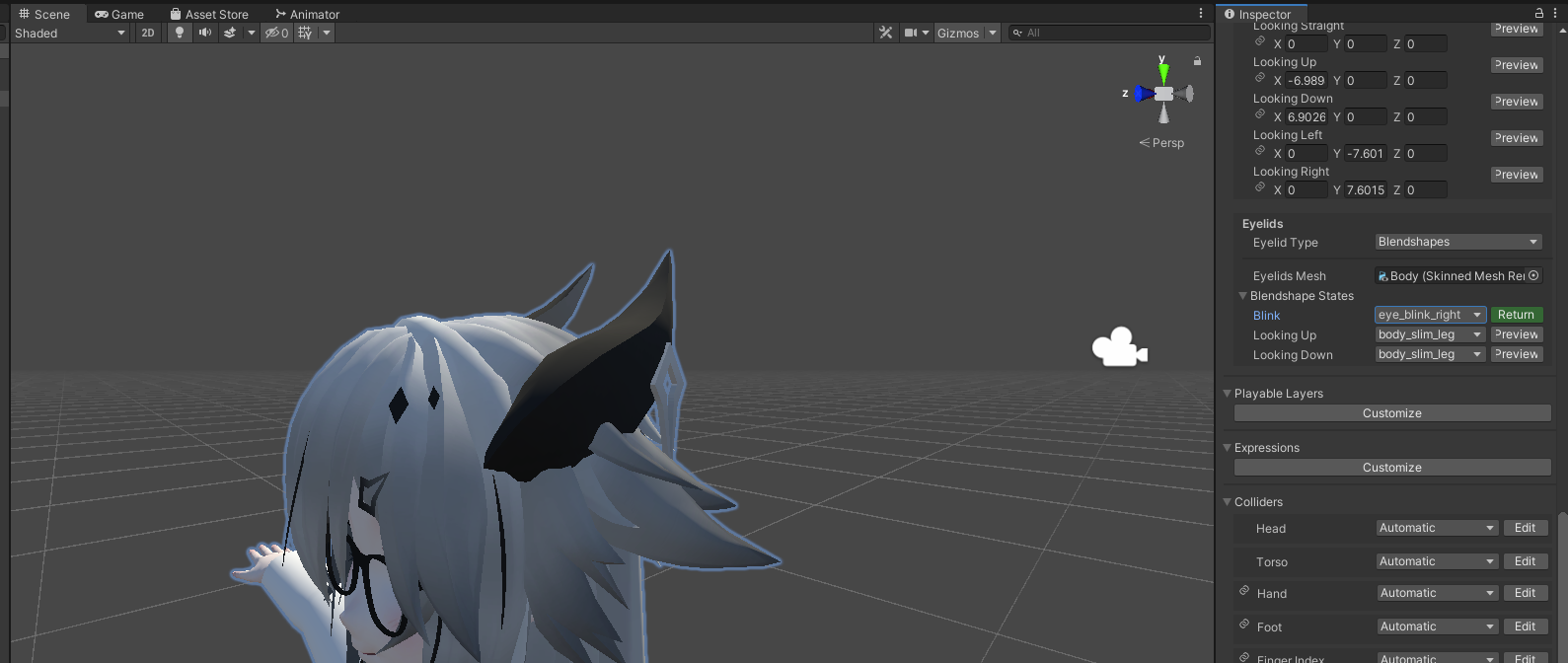Click the scene camera settings icon

click(x=911, y=33)
